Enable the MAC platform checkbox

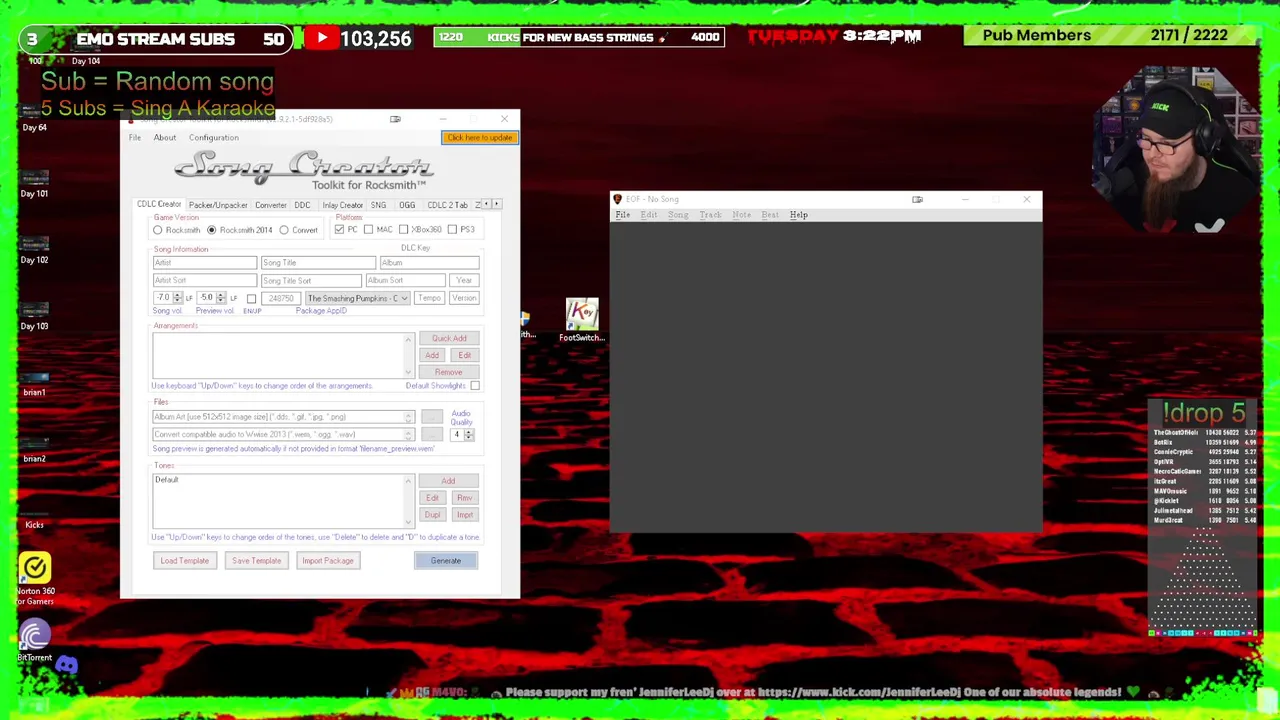pyautogui.click(x=368, y=230)
